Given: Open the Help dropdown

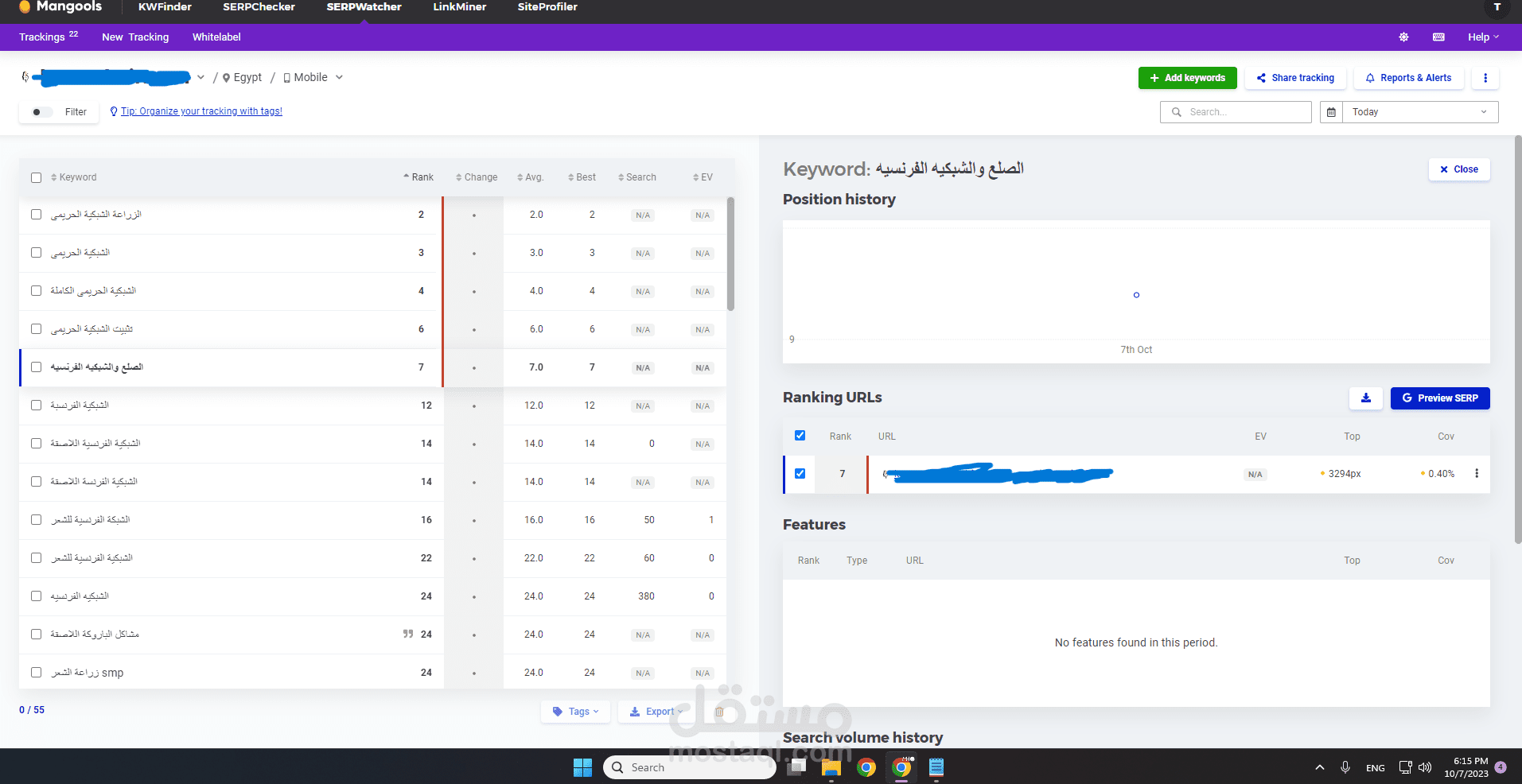Looking at the screenshot, I should 1483,37.
